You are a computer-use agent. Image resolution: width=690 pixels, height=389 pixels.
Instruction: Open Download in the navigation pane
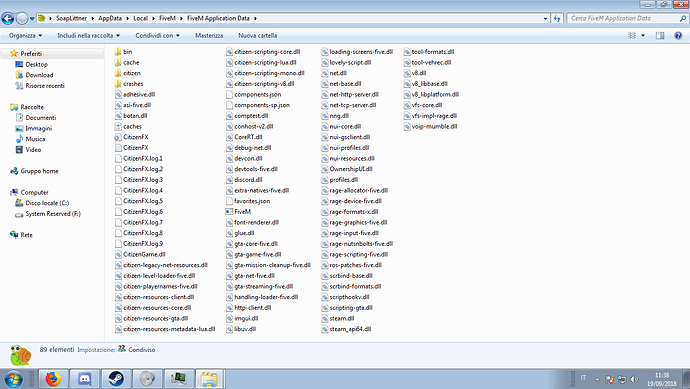(x=39, y=75)
